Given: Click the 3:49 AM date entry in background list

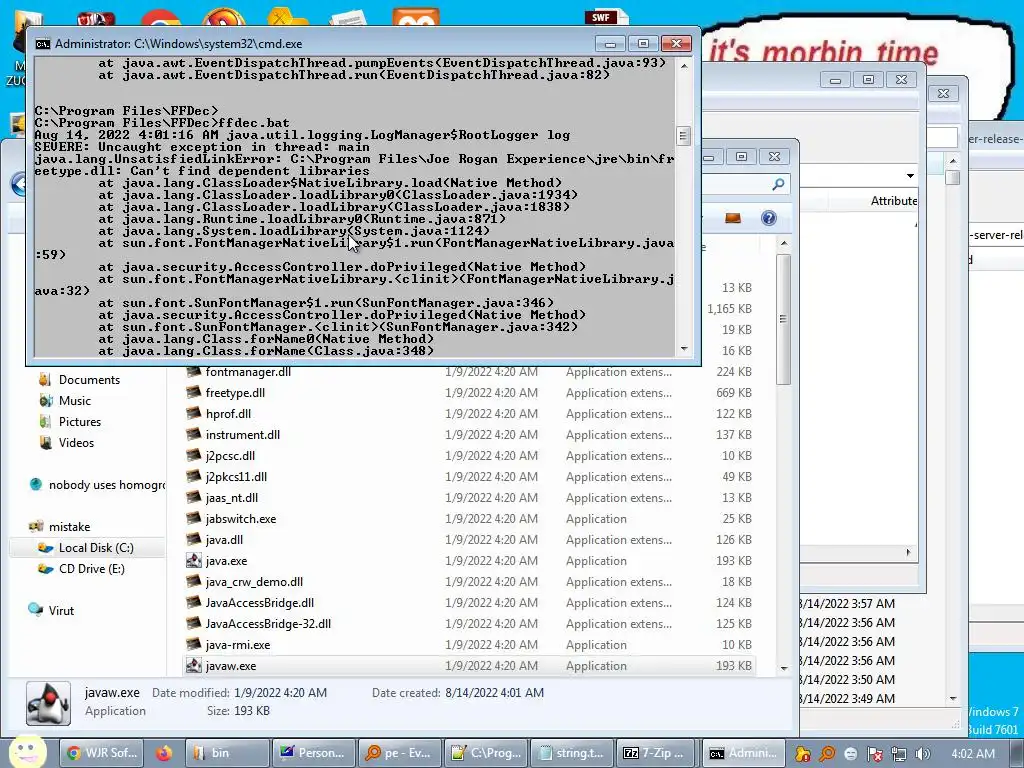Looking at the screenshot, I should [x=847, y=698].
